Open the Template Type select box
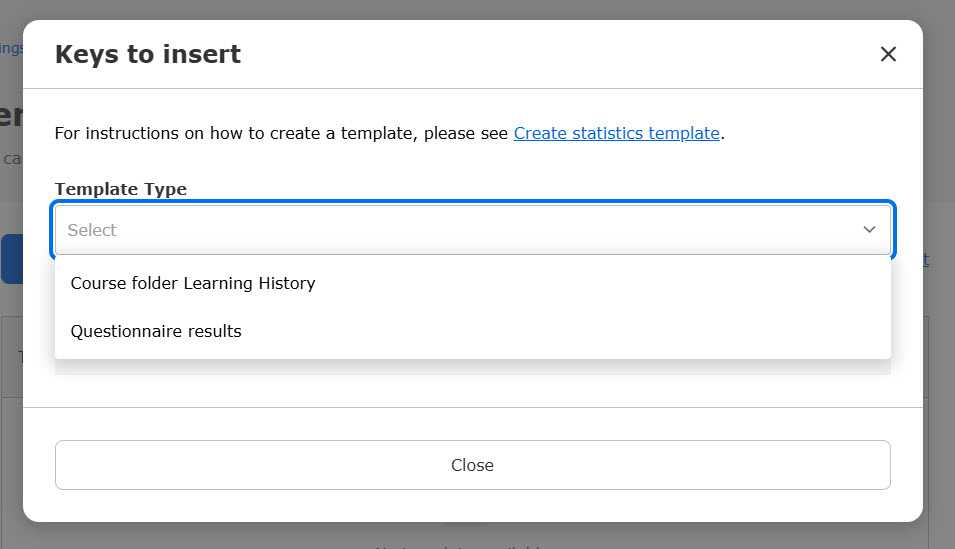Screen dimensions: 955x549 [x=472, y=230]
